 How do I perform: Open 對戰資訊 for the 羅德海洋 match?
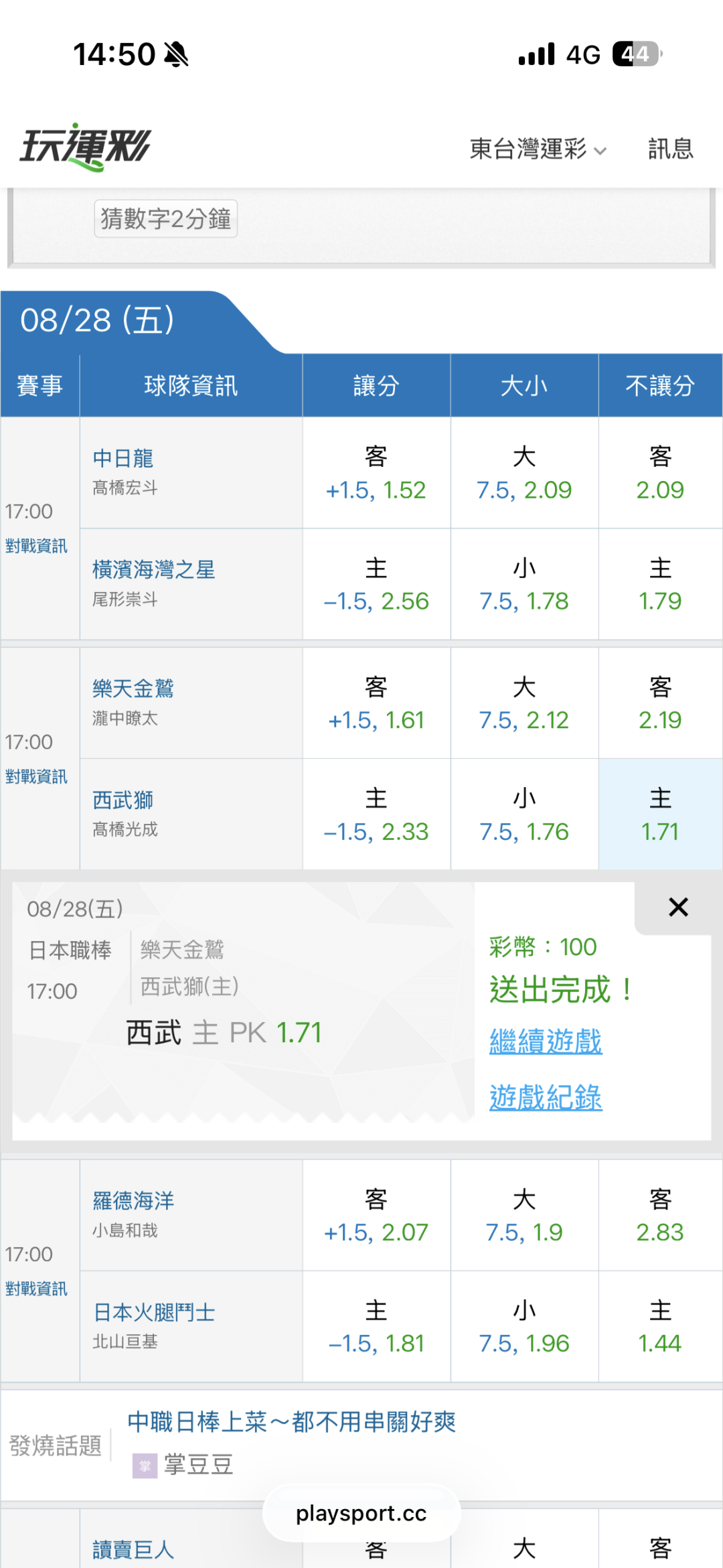tap(36, 1289)
